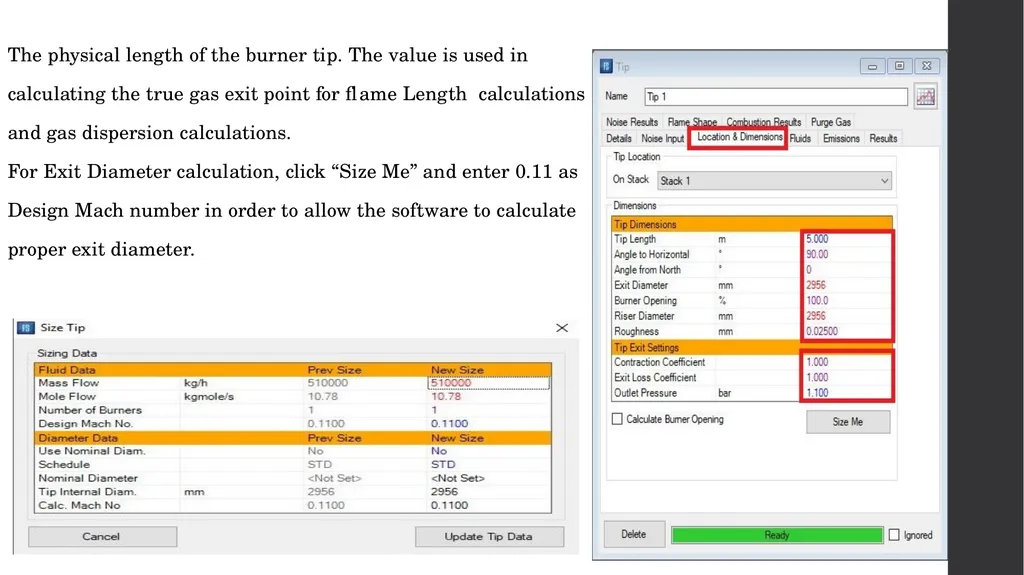
Task: Click the Name input field
Action: point(776,97)
